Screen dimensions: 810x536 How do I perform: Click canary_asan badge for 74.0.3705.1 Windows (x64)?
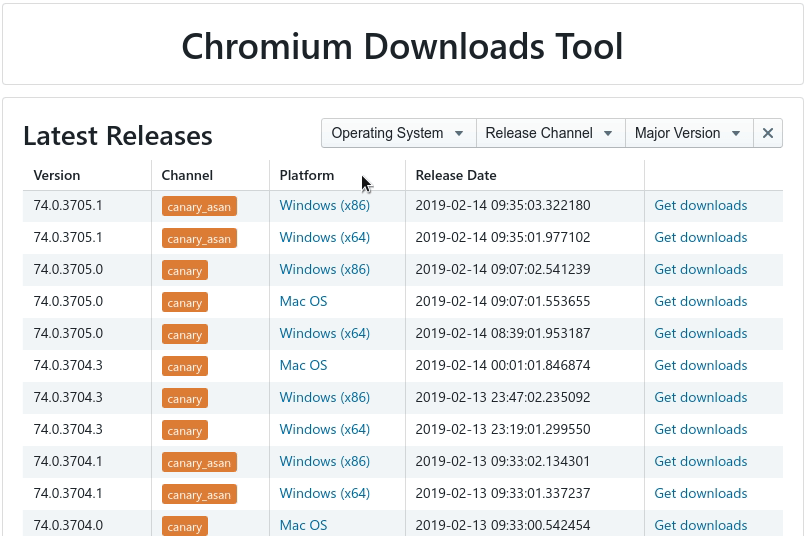199,239
